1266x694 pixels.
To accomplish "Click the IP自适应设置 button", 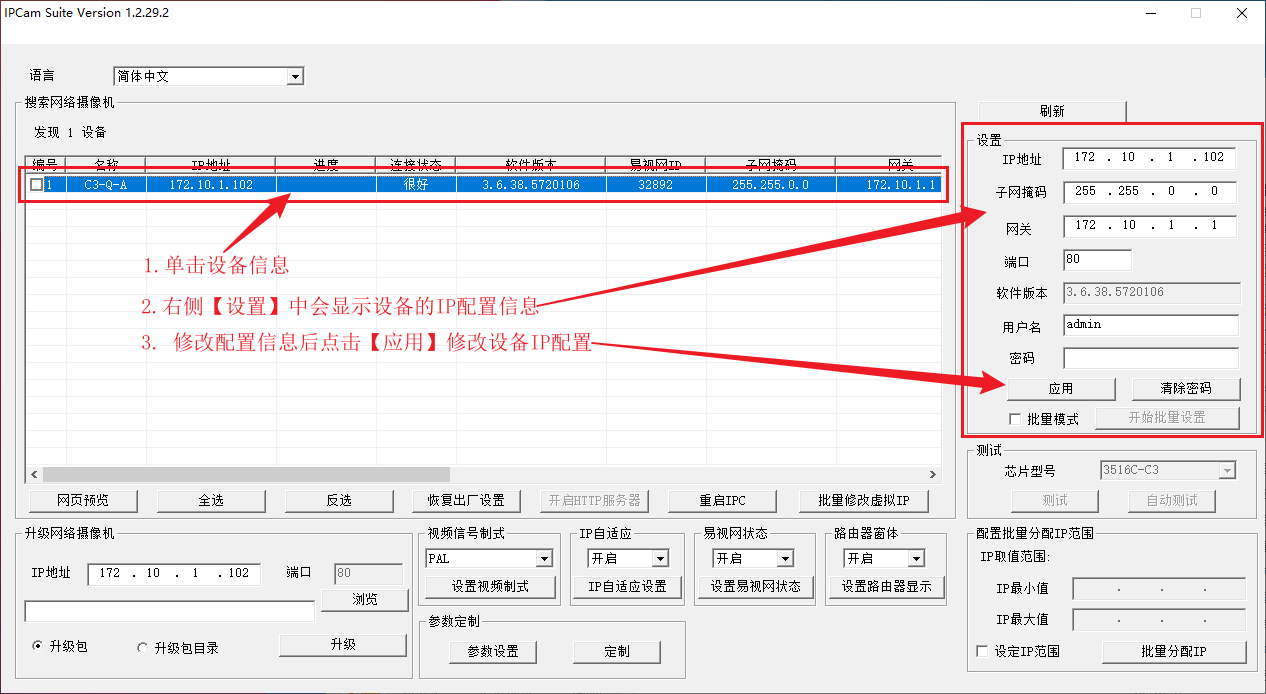I will (628, 586).
